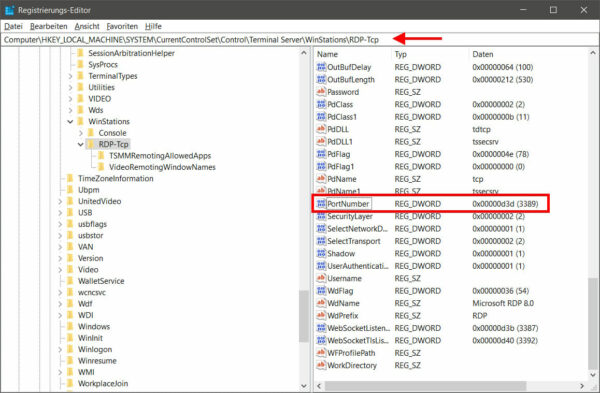This screenshot has width=600, height=393.
Task: Click the values pane horizontal scroll-right arrow
Action: click(582, 386)
